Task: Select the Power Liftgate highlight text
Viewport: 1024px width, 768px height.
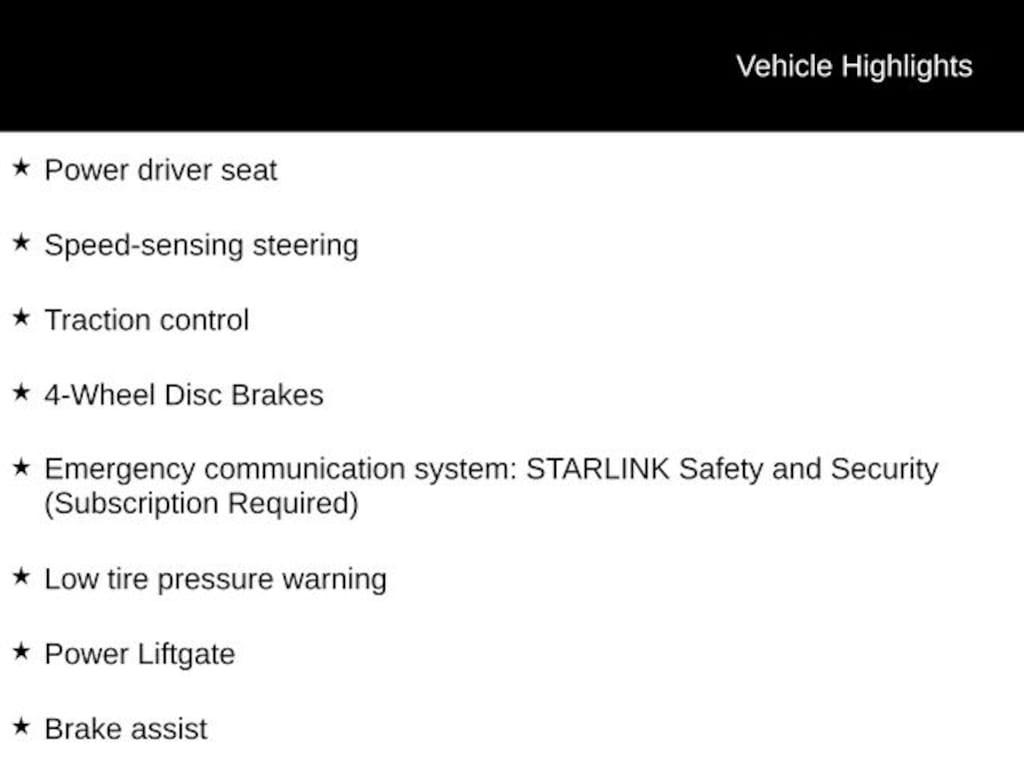Action: coord(139,654)
